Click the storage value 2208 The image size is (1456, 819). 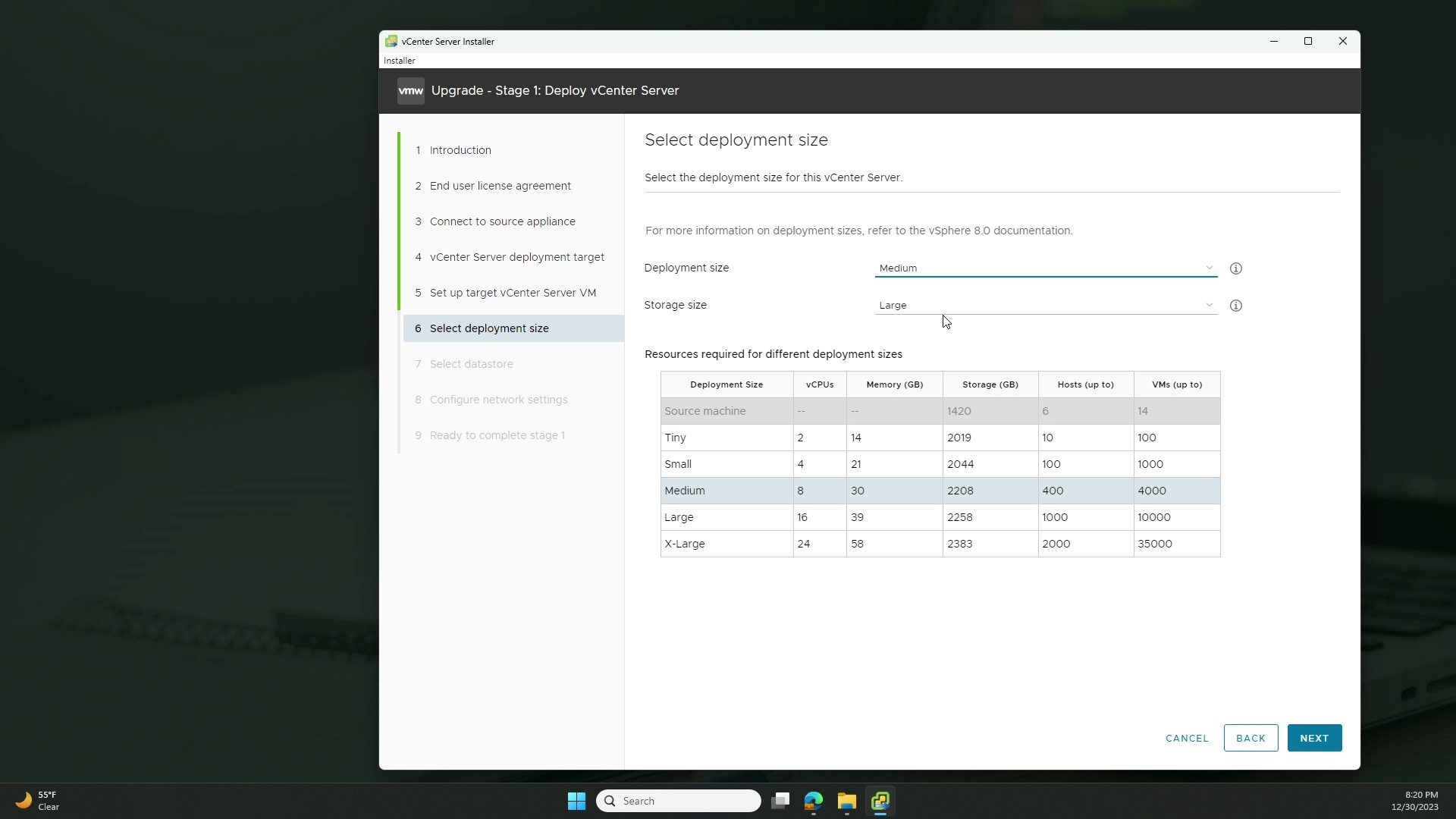(x=960, y=491)
